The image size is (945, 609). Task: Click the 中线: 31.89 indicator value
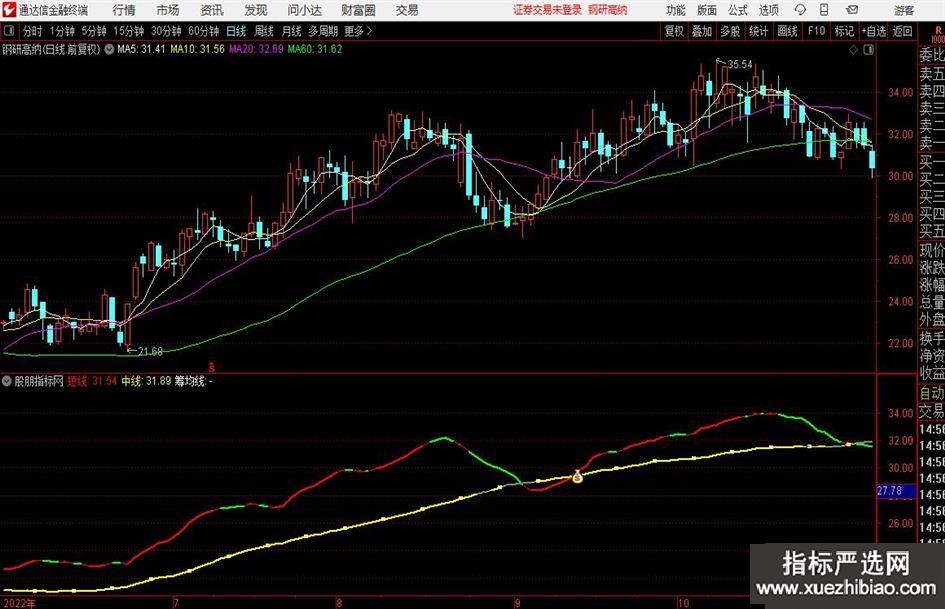point(146,381)
